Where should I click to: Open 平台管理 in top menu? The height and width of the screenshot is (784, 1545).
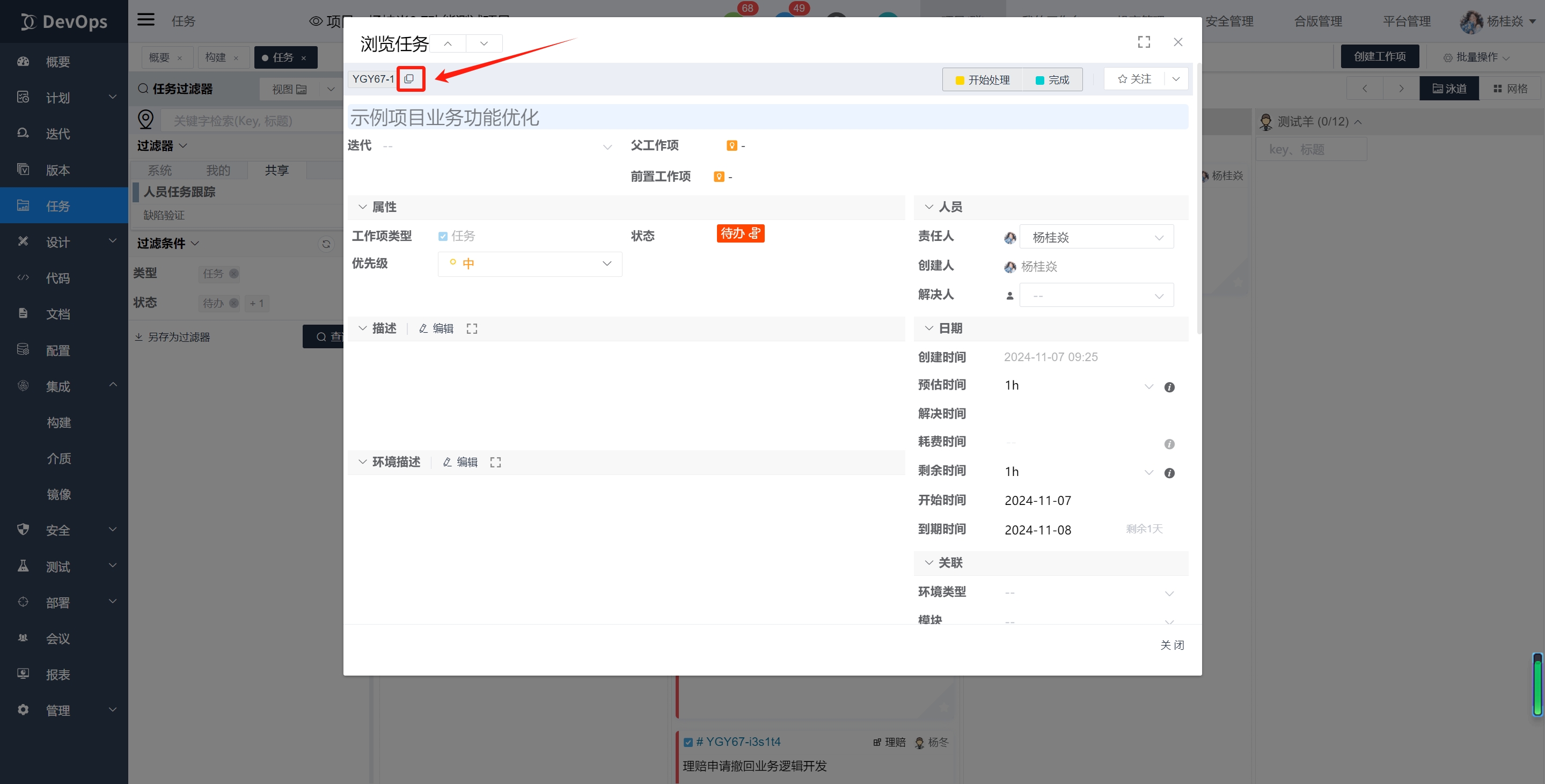1407,21
